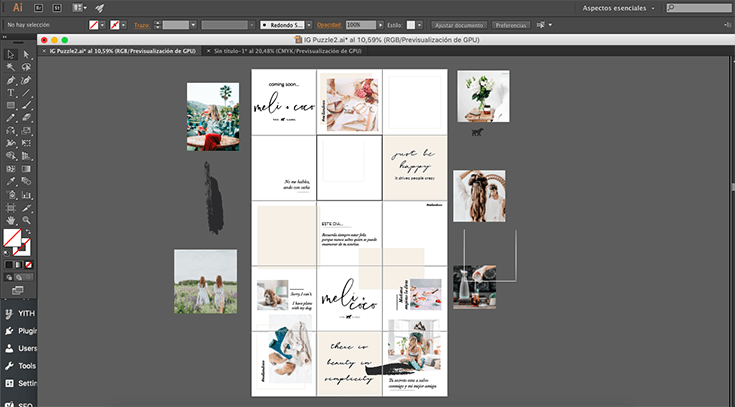Image resolution: width=735 pixels, height=407 pixels.
Task: Choose the Perspective Grid tool
Action: (x=26, y=156)
